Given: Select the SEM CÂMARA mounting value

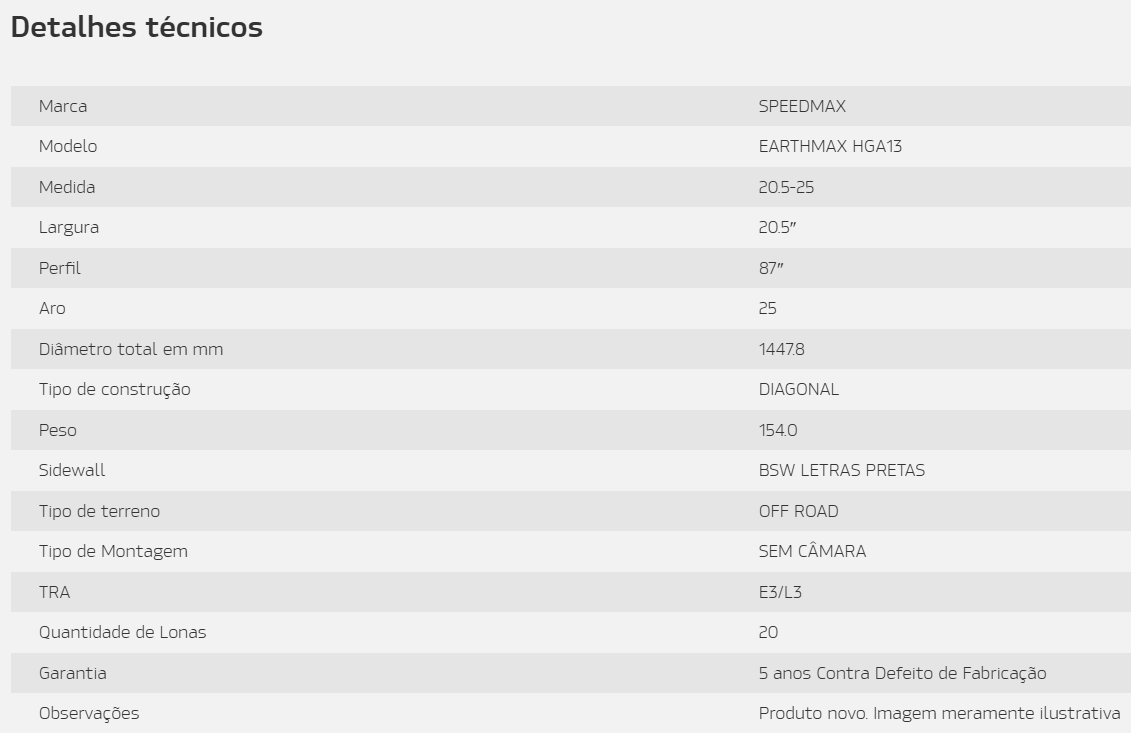Looking at the screenshot, I should 812,551.
